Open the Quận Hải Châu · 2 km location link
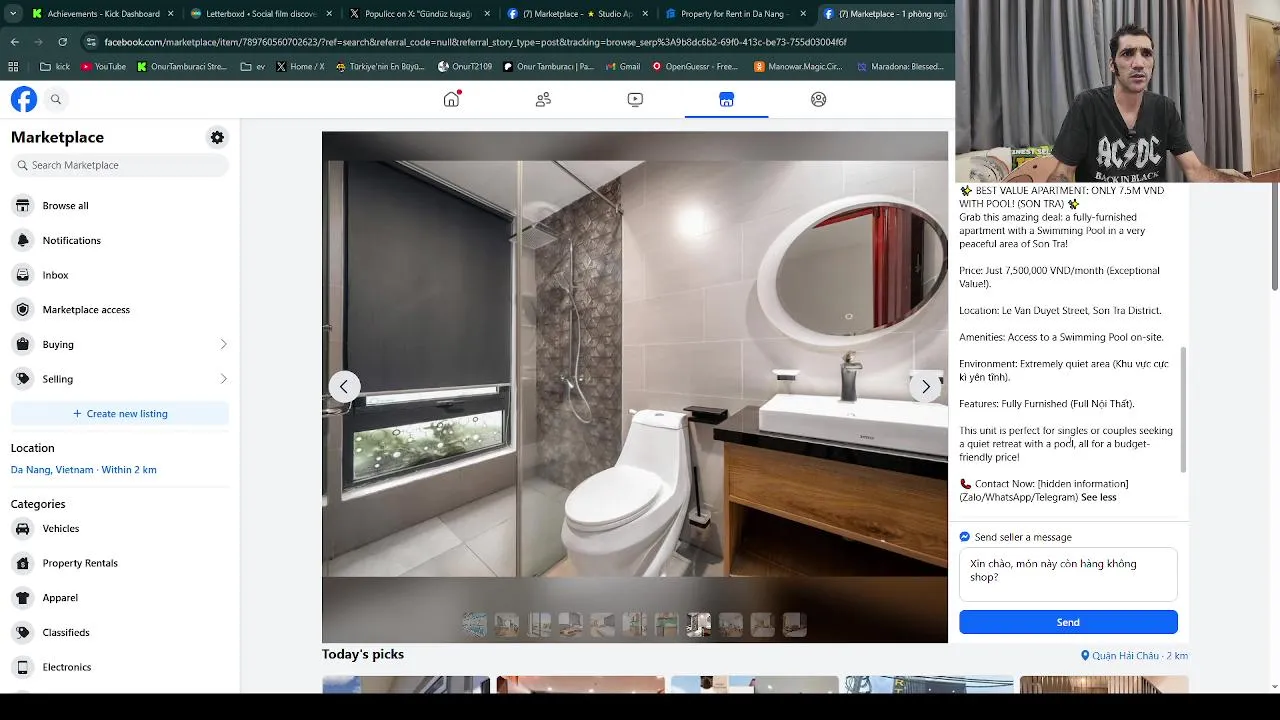Screen dimensions: 1280x720 pos(1134,656)
